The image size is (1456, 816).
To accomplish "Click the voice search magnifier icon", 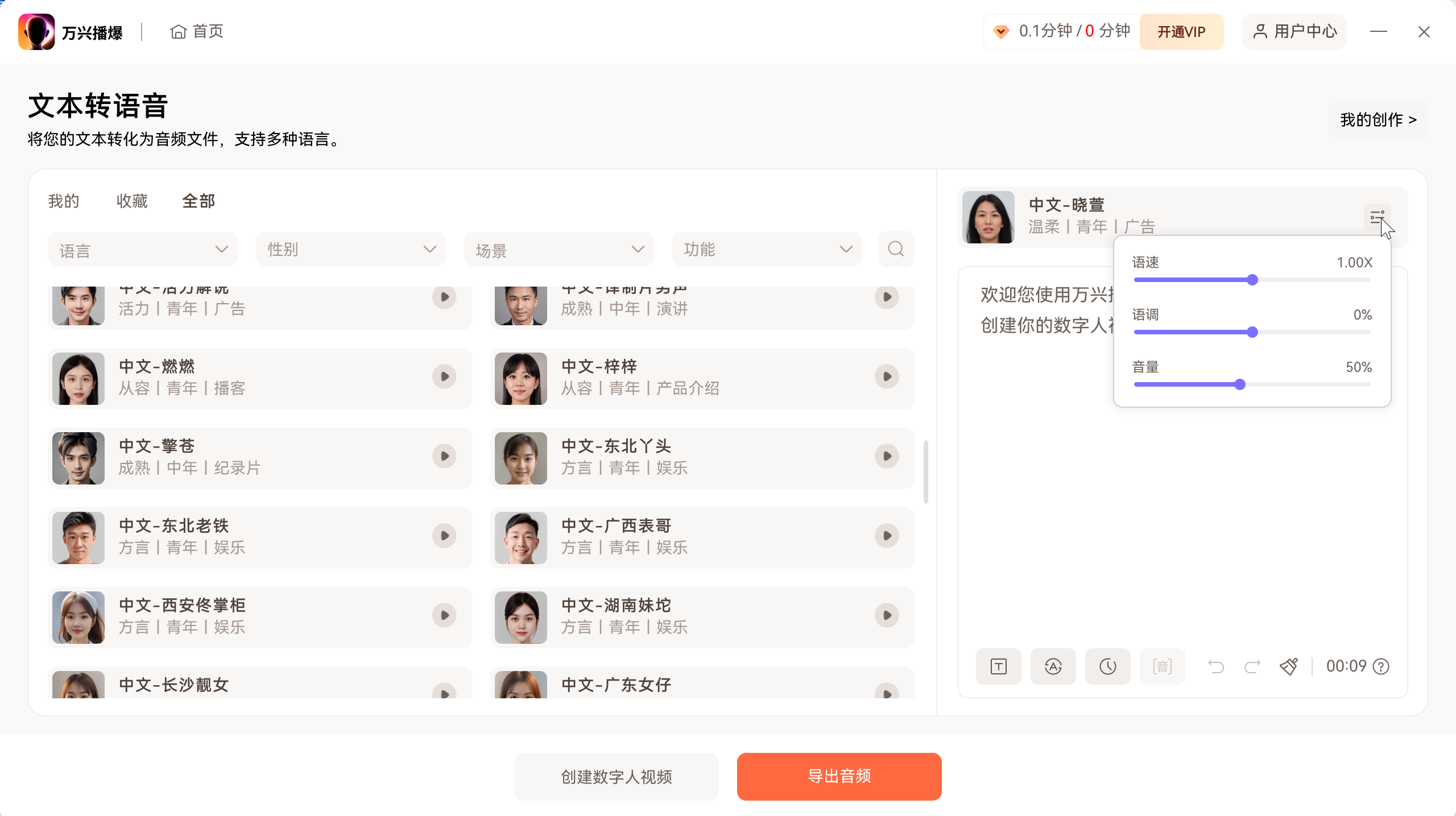I will (x=896, y=249).
